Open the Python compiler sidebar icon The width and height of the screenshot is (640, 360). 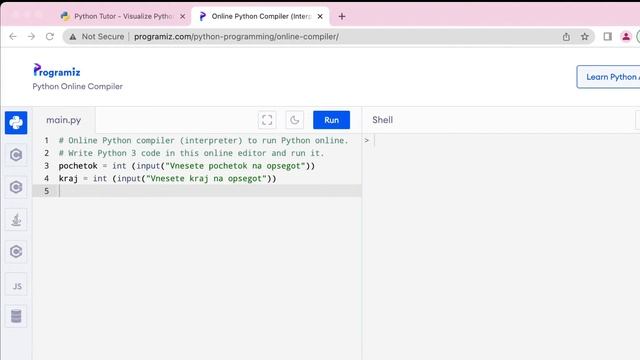click(16, 122)
